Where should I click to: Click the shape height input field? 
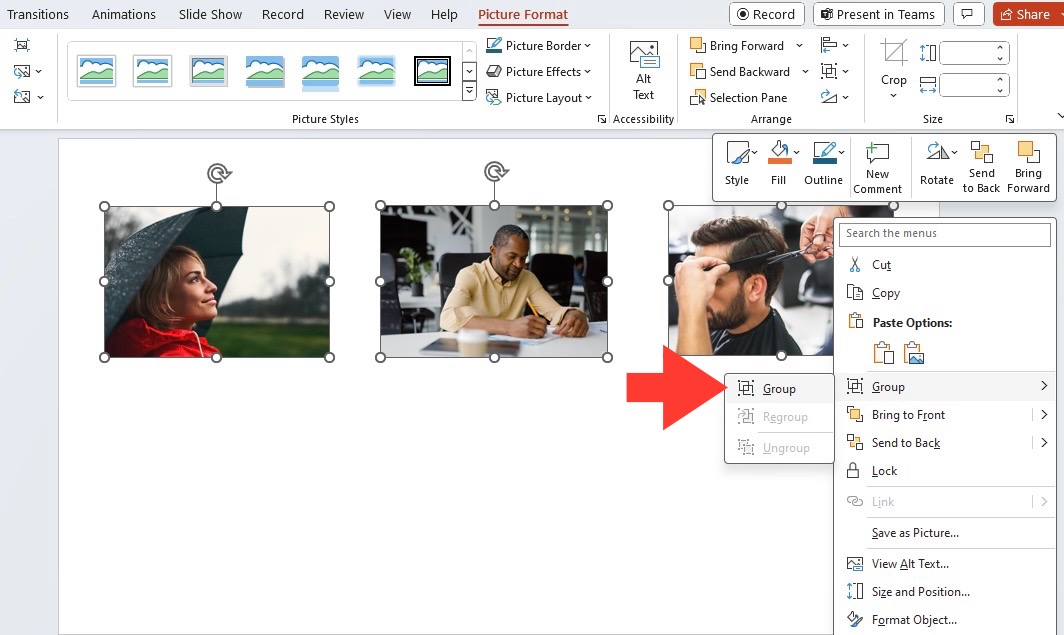point(969,53)
